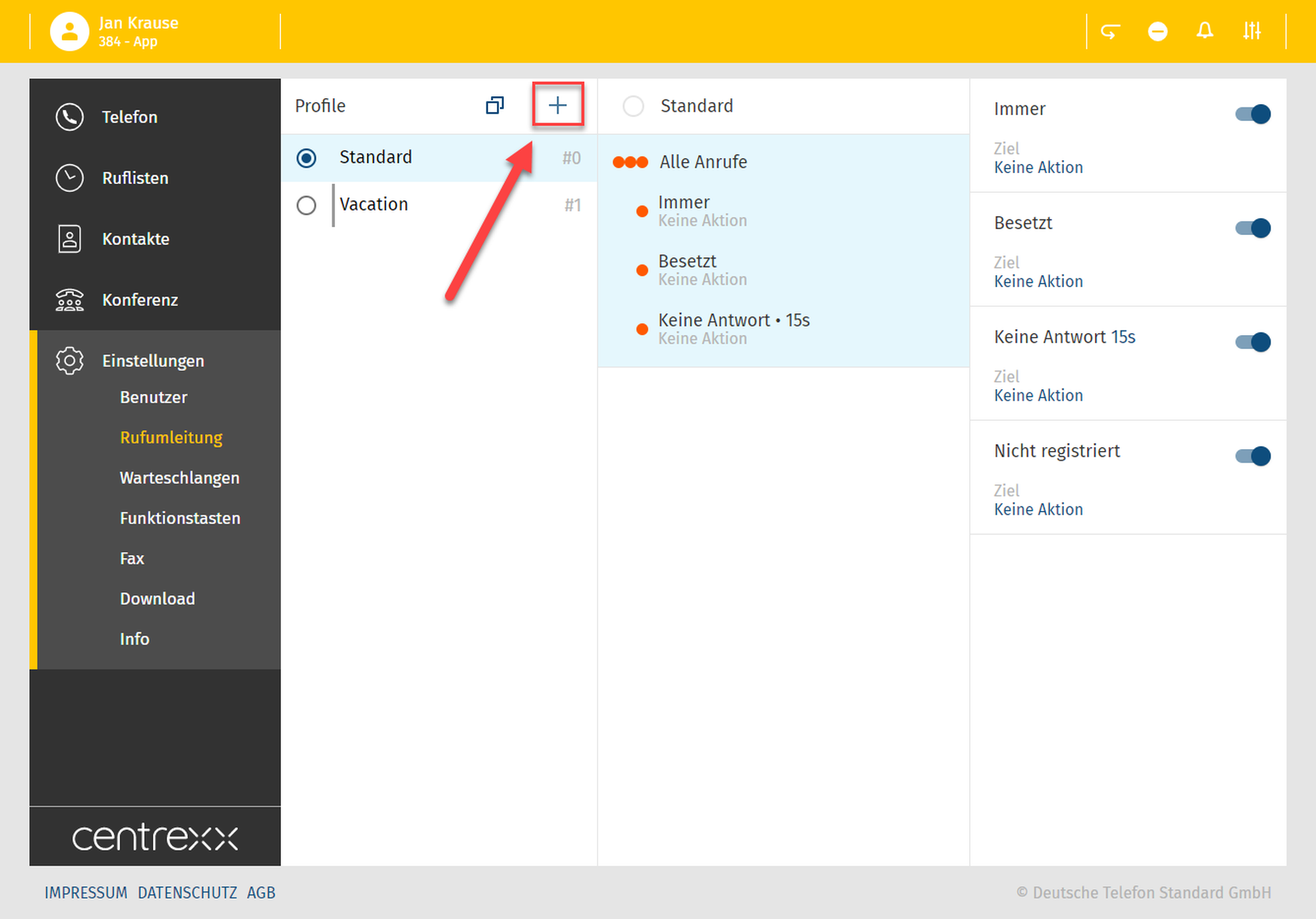Disable the Immer toggle switch
Image resolution: width=1316 pixels, height=919 pixels.
coord(1253,114)
